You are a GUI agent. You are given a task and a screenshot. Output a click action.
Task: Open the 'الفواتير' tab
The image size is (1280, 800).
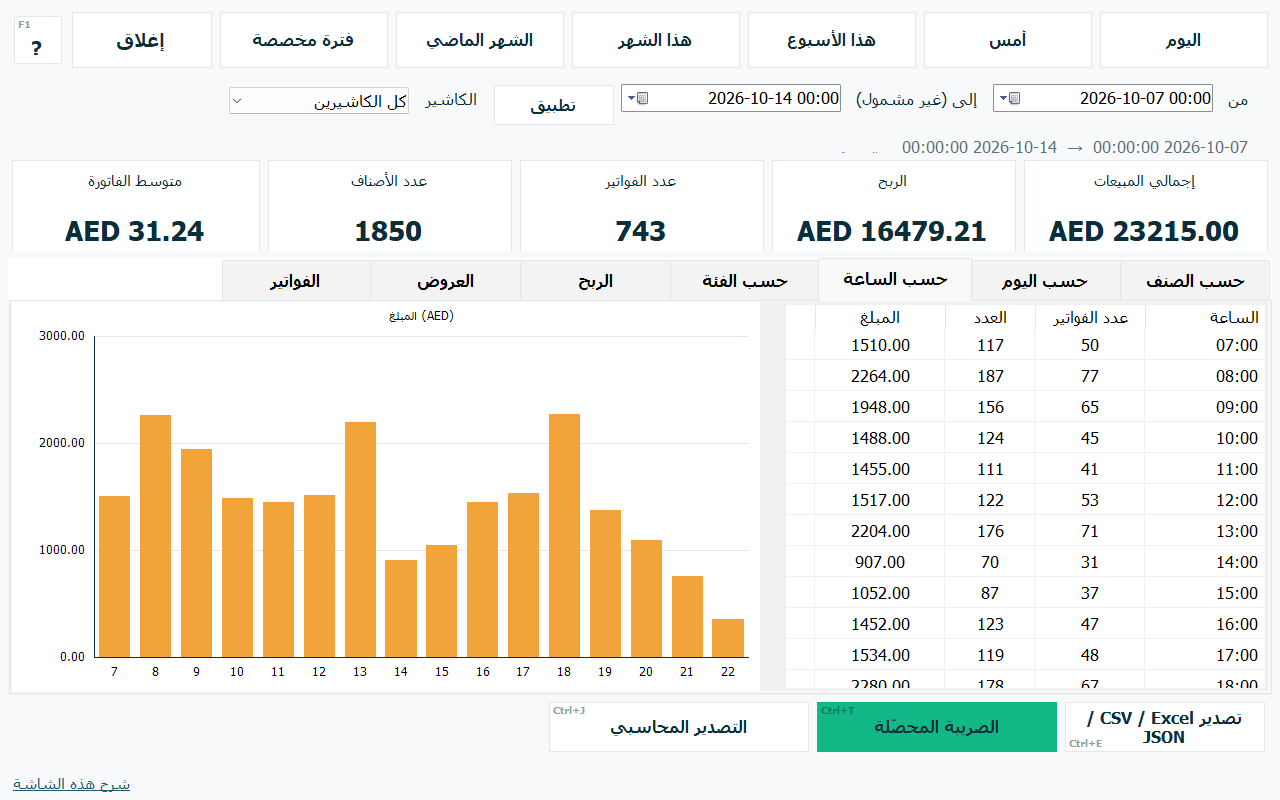pos(296,281)
